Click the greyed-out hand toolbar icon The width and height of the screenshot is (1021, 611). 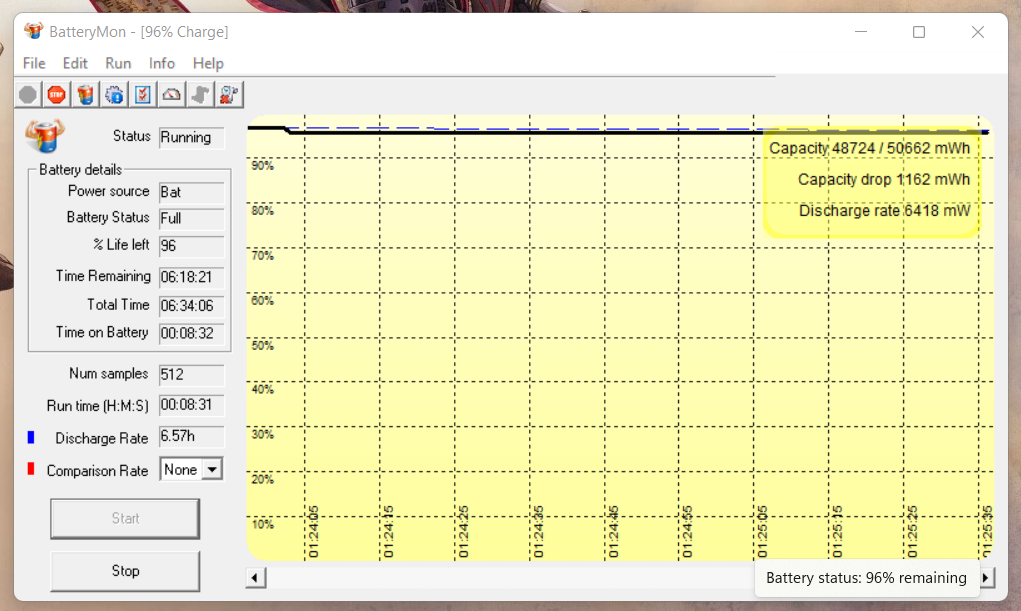200,95
